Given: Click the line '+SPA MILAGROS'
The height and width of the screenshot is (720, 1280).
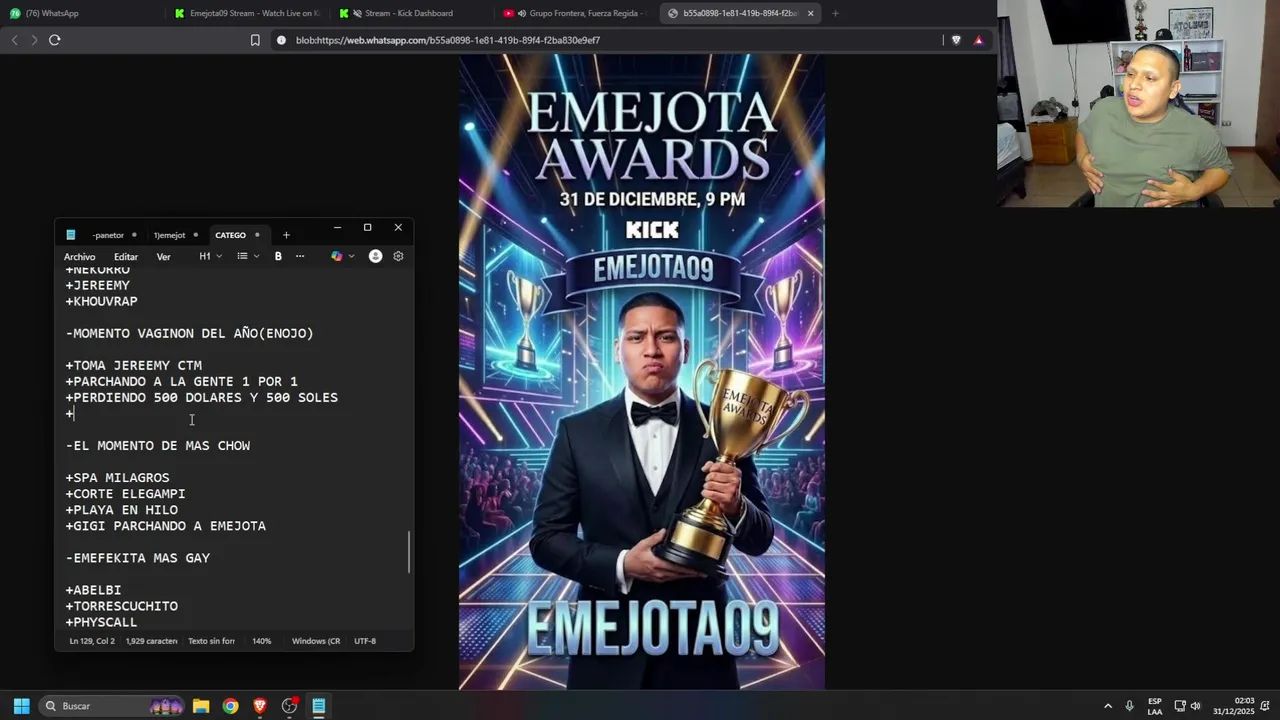Looking at the screenshot, I should 118,478.
